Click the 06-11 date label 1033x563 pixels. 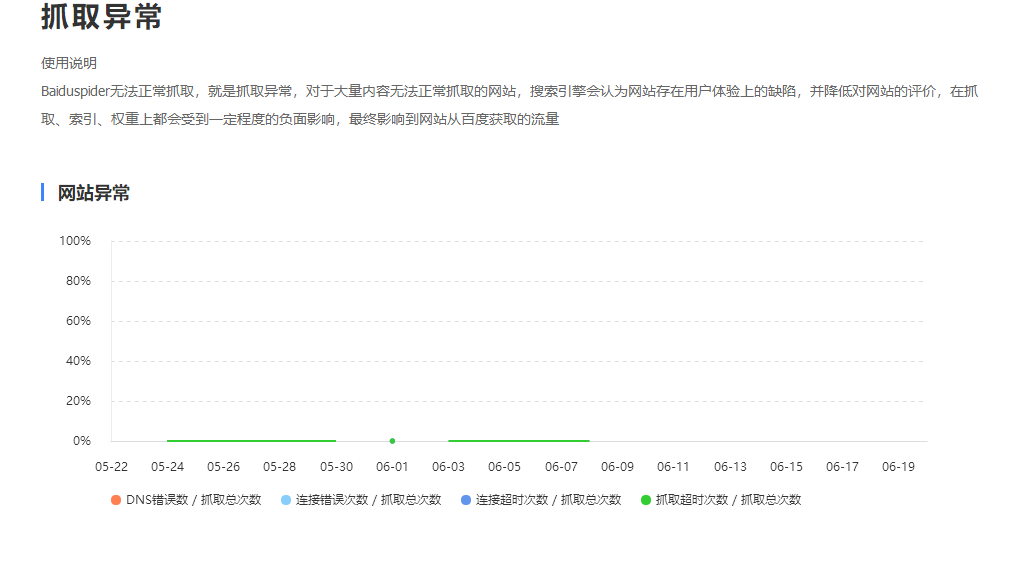pos(673,467)
